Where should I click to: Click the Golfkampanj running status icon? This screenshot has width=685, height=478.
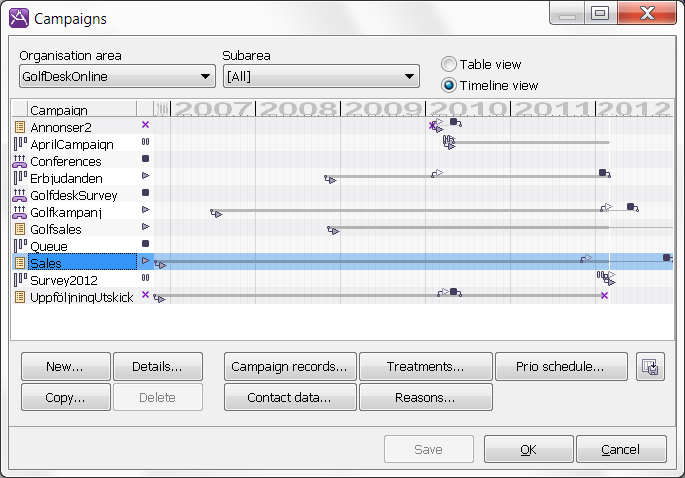click(x=145, y=210)
